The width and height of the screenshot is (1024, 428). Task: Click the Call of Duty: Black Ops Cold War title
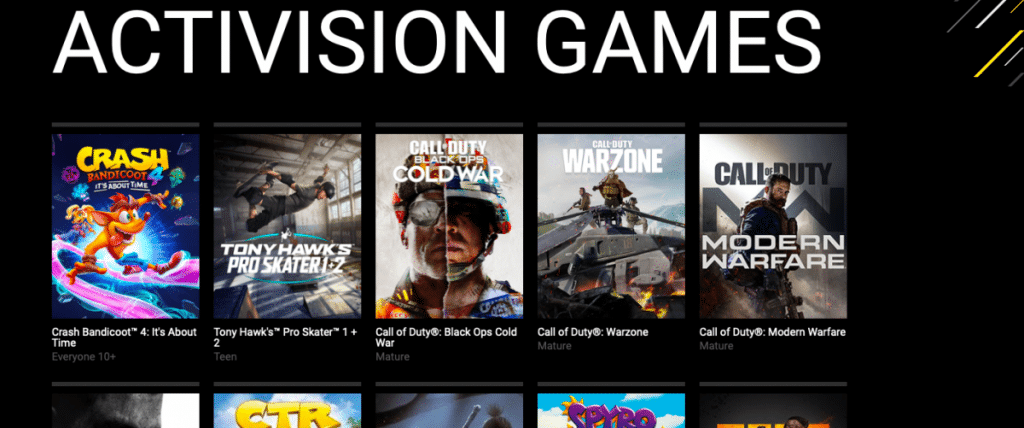point(447,337)
